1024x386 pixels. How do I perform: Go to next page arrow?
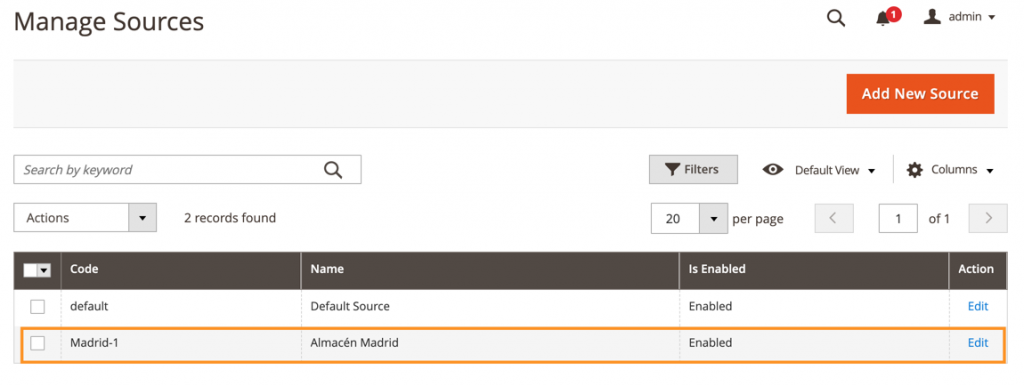[988, 218]
